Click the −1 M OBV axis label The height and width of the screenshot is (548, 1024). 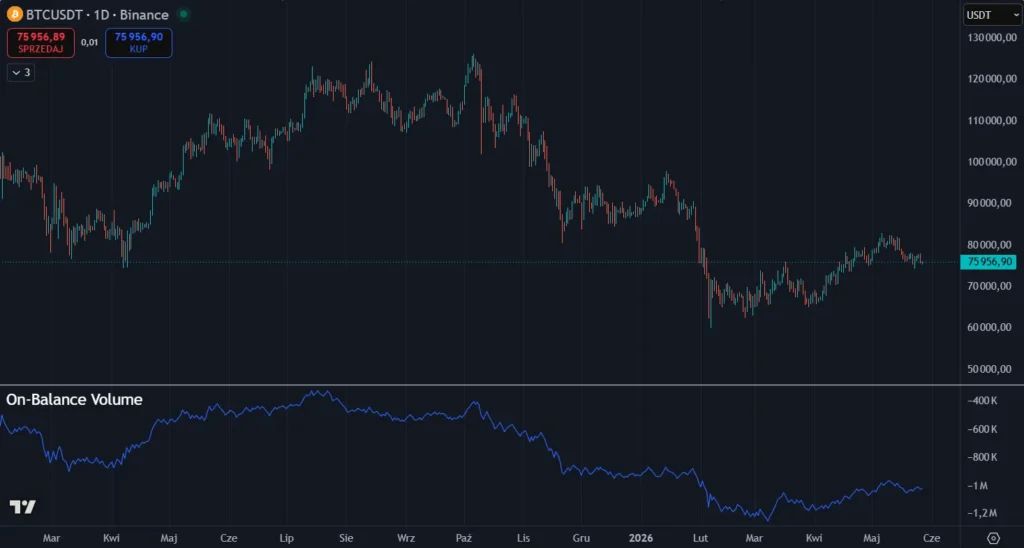(x=978, y=486)
